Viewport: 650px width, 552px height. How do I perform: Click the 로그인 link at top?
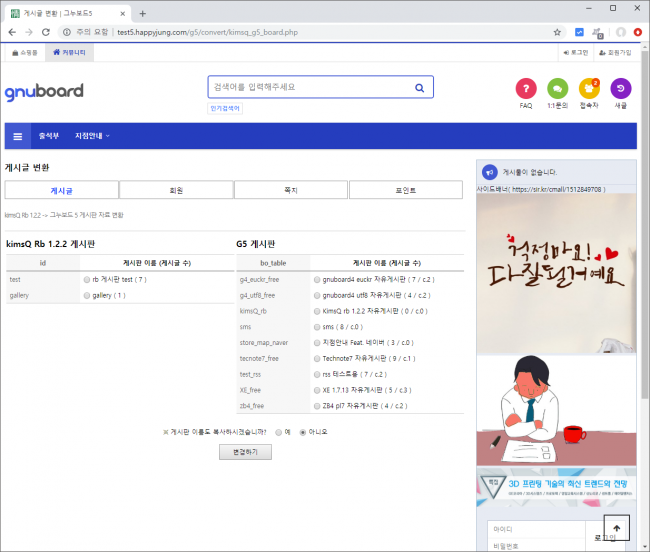coord(578,52)
